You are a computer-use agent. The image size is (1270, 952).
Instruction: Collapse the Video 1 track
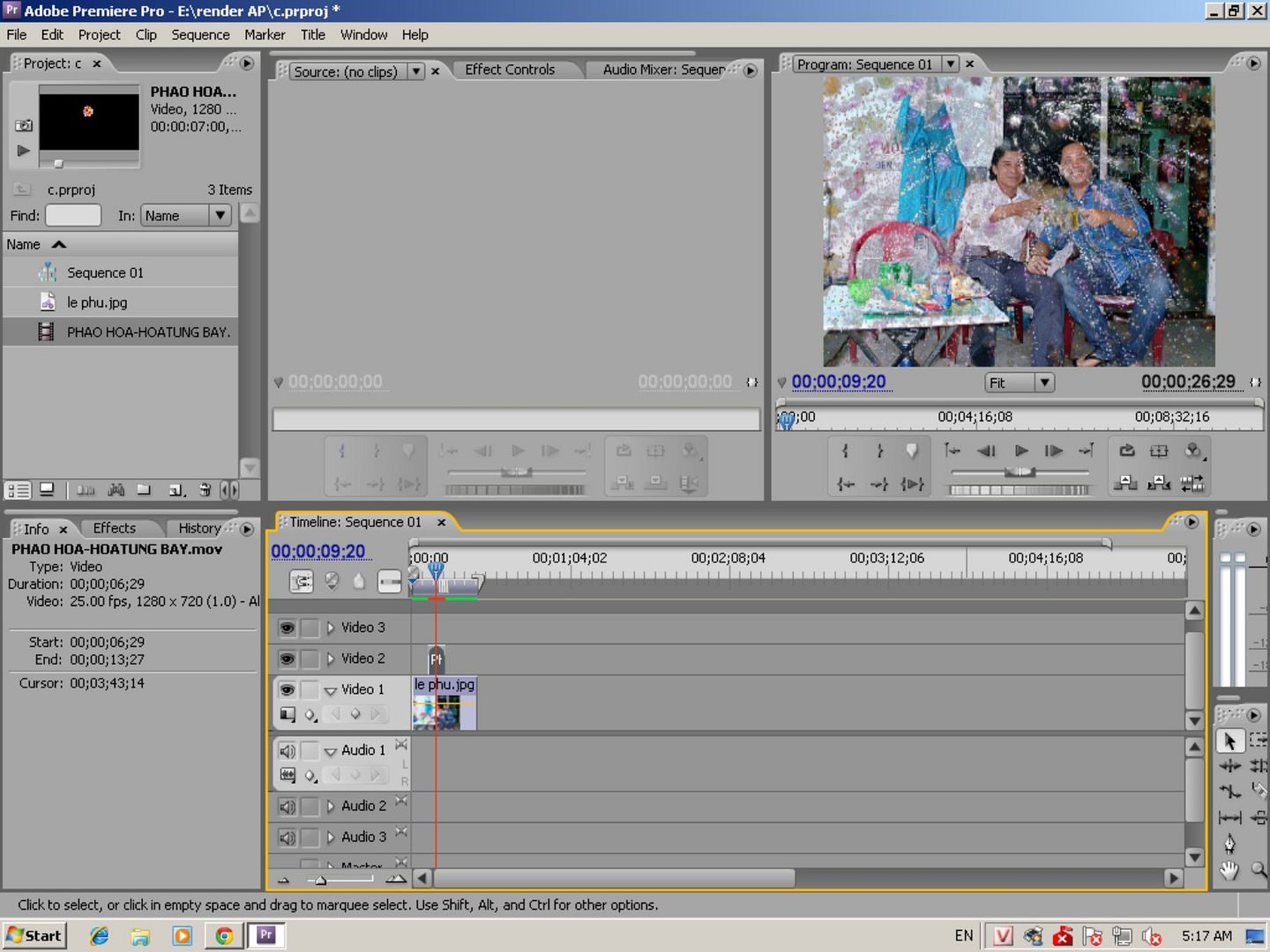pyautogui.click(x=331, y=690)
